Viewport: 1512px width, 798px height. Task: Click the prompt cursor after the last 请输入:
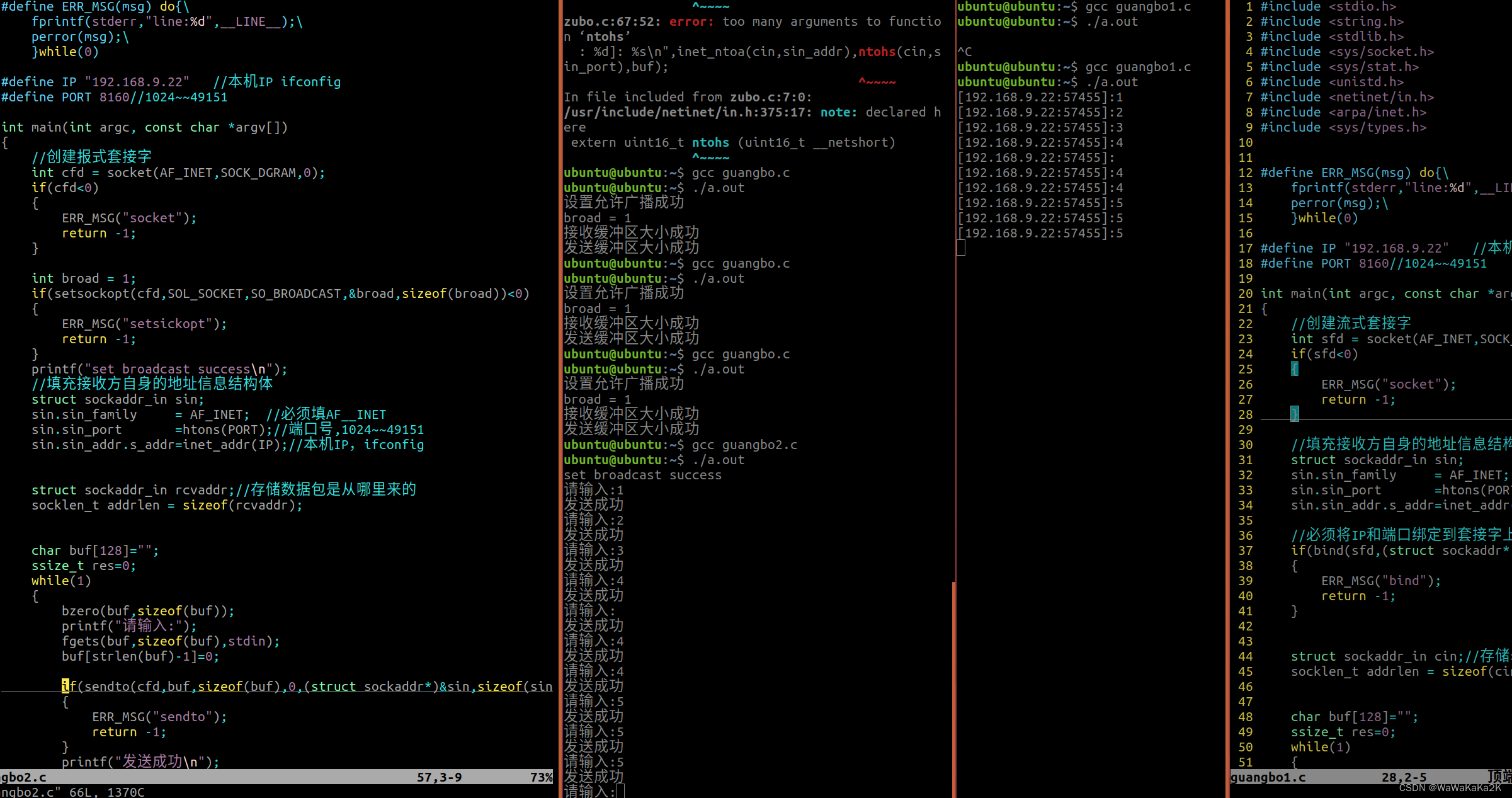[x=620, y=791]
